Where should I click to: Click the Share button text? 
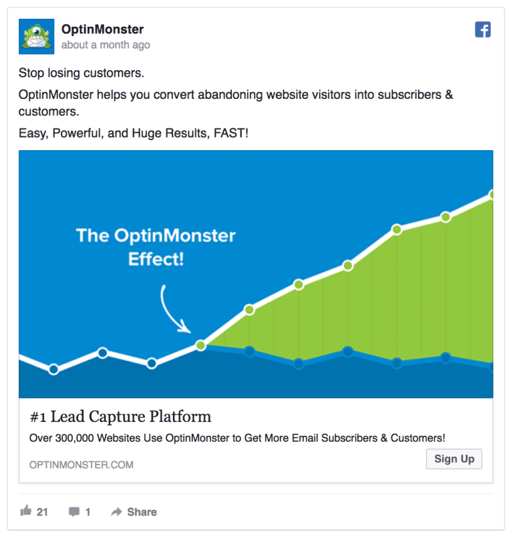tap(142, 512)
